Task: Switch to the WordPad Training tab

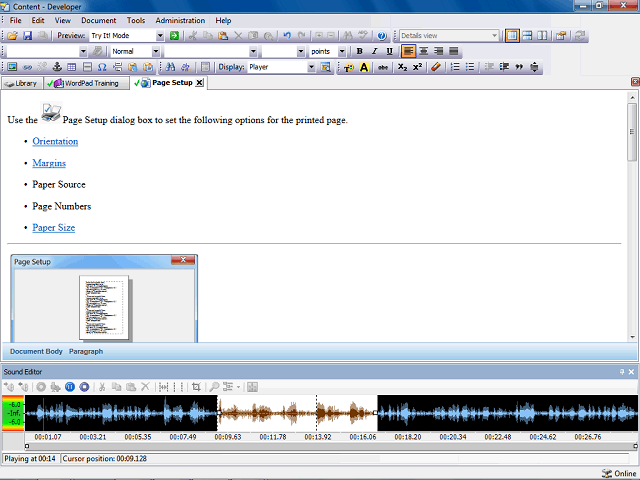Action: click(x=87, y=83)
